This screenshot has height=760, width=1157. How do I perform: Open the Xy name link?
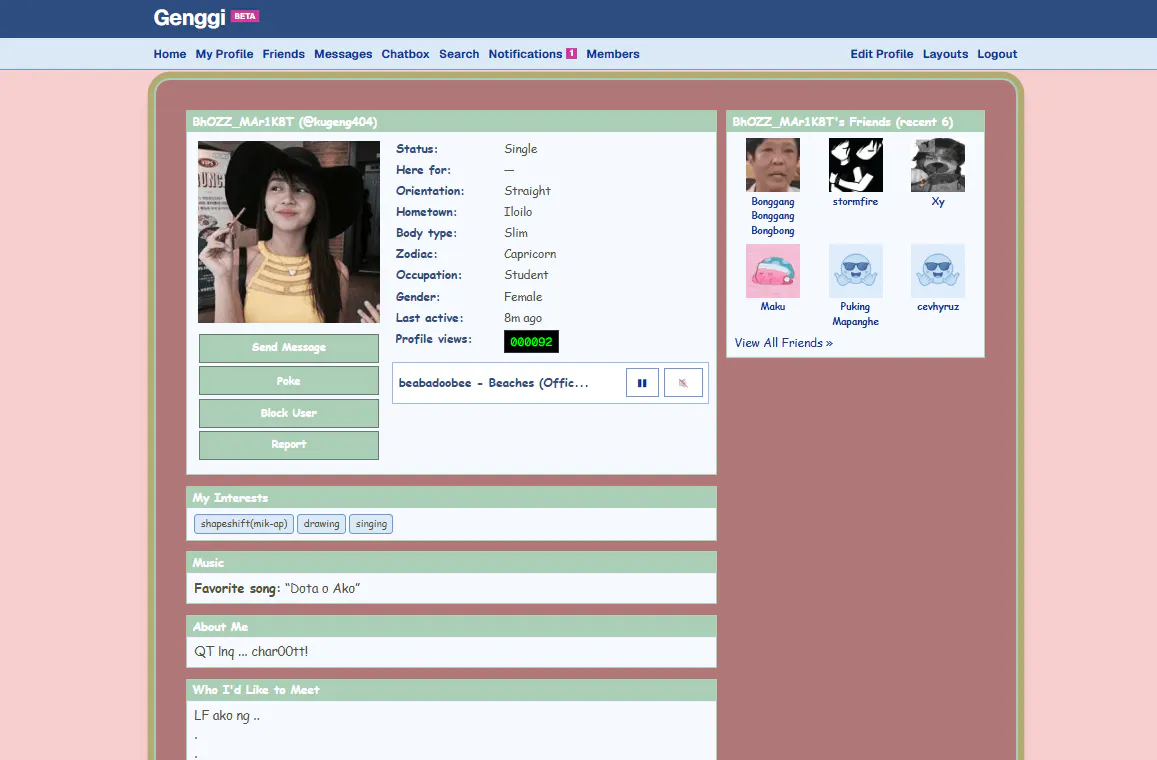point(938,201)
